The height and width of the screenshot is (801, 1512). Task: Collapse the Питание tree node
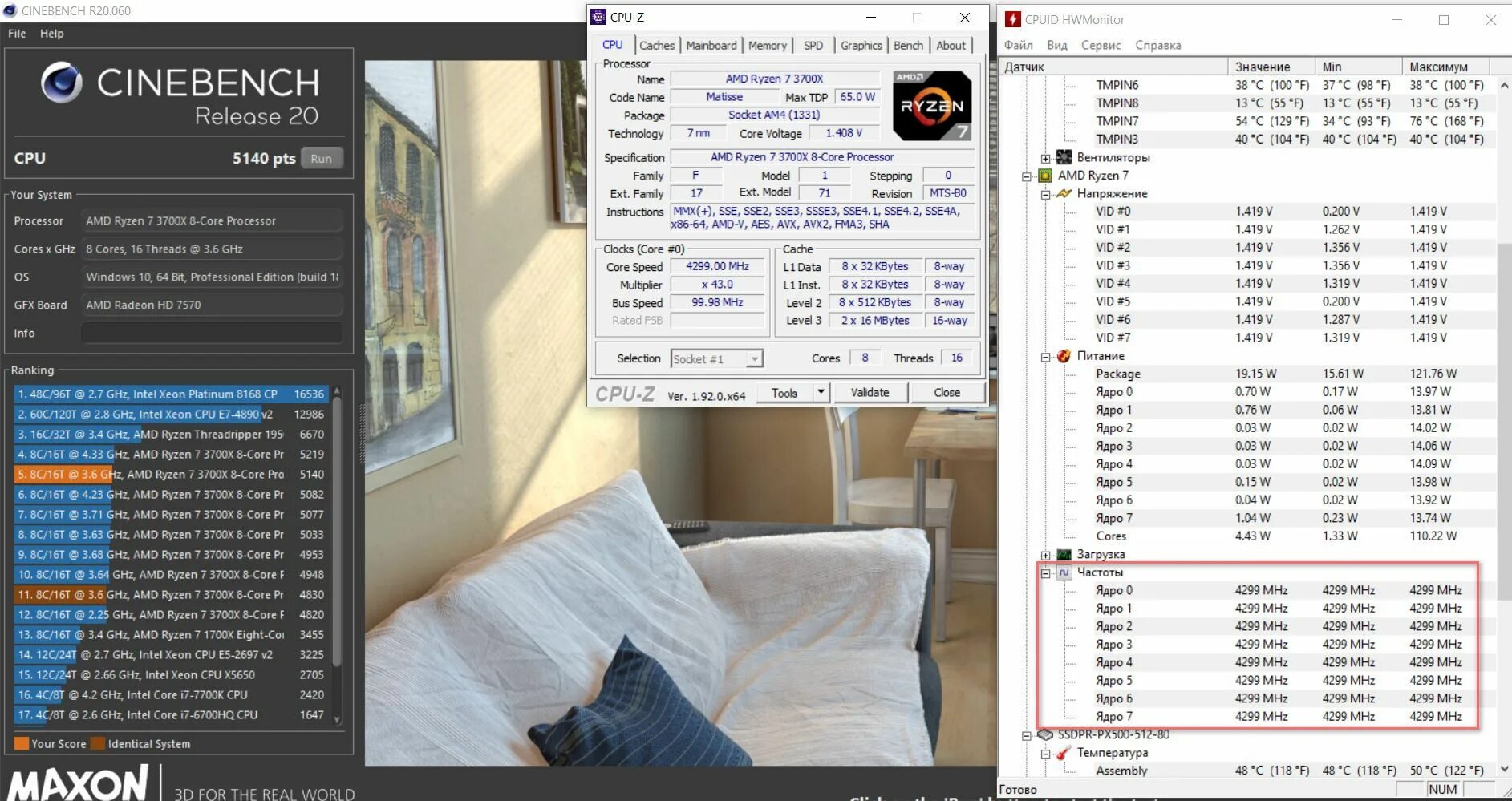(x=1045, y=357)
